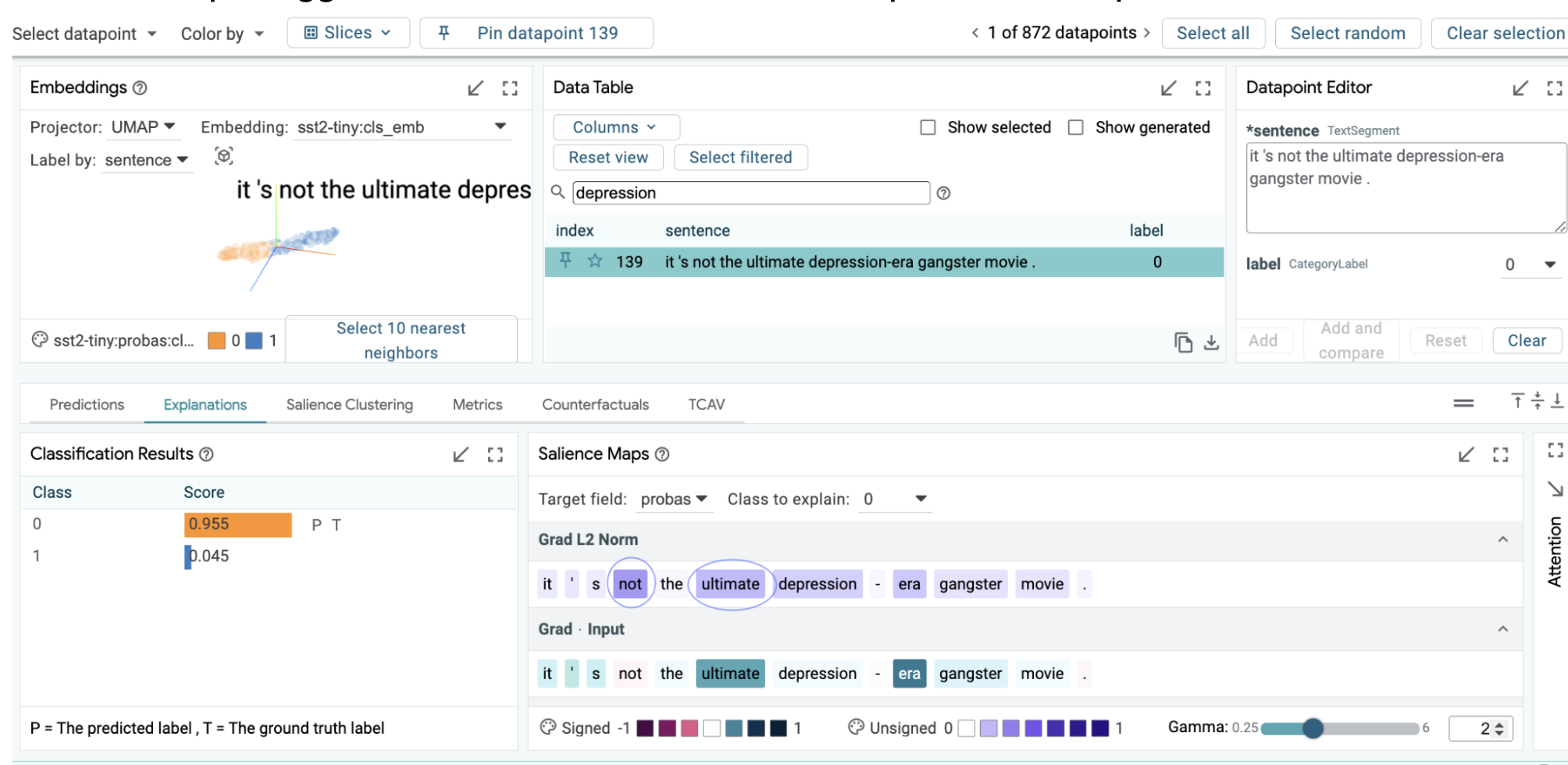Click Select 10 nearest neighbors
The height and width of the screenshot is (765, 1568).
point(401,340)
